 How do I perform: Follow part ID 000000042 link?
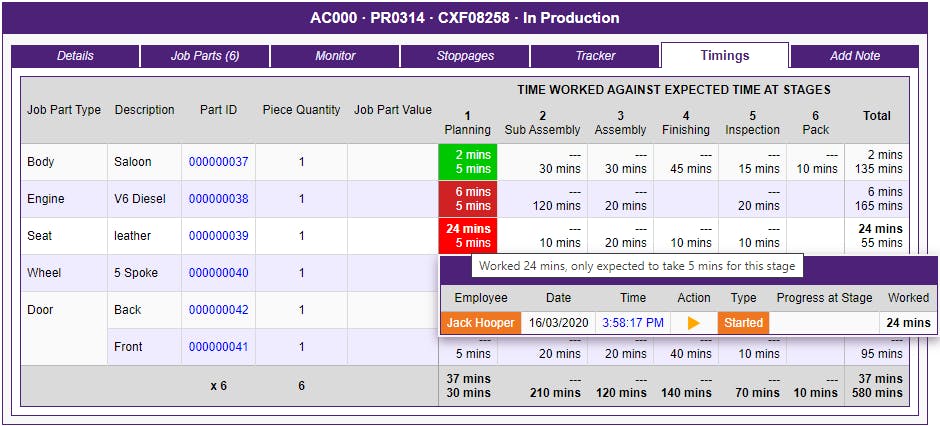pos(218,310)
